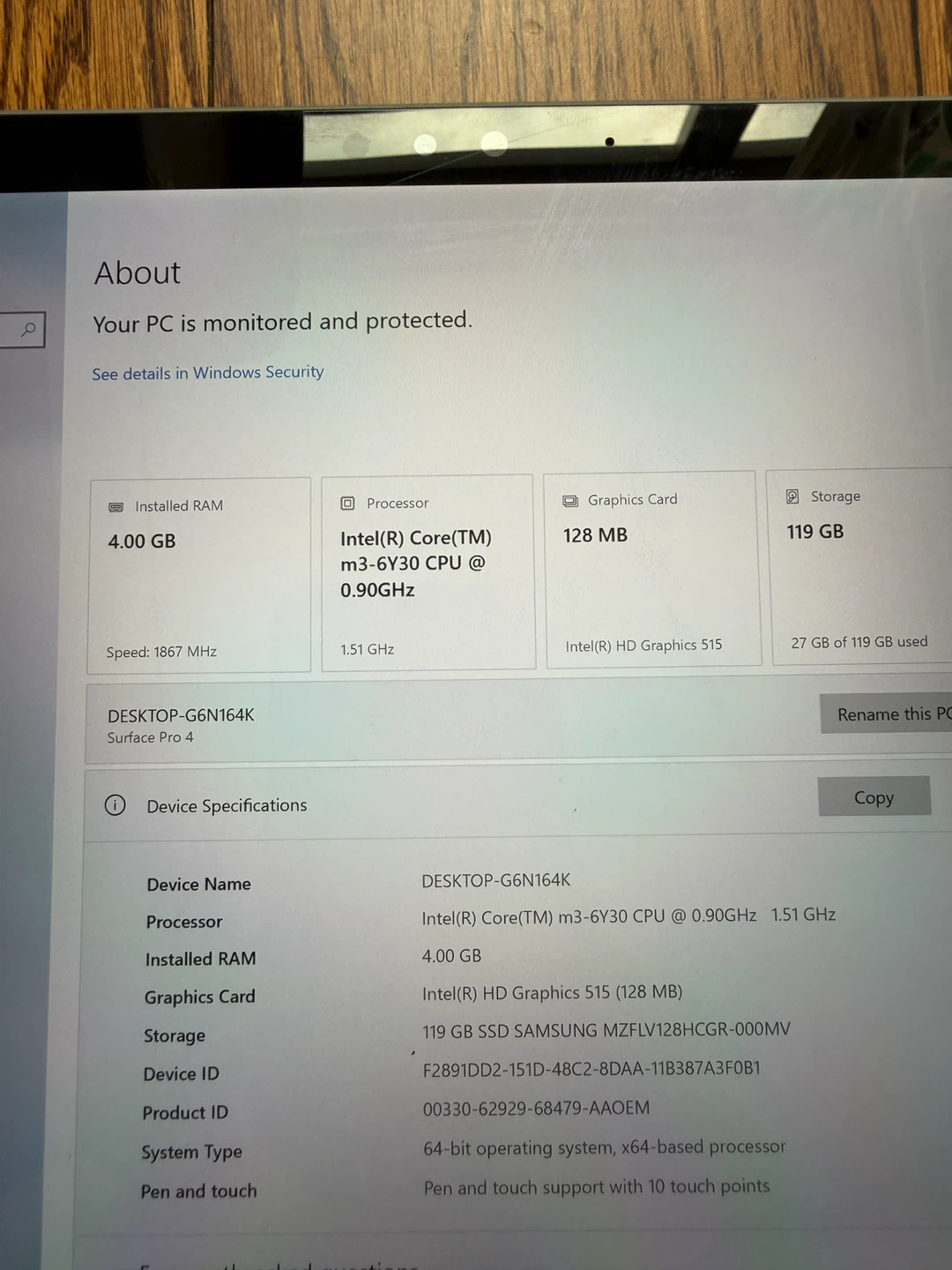The height and width of the screenshot is (1270, 952).
Task: Click the 'Speed: 1867 MHz' text
Action: point(161,652)
